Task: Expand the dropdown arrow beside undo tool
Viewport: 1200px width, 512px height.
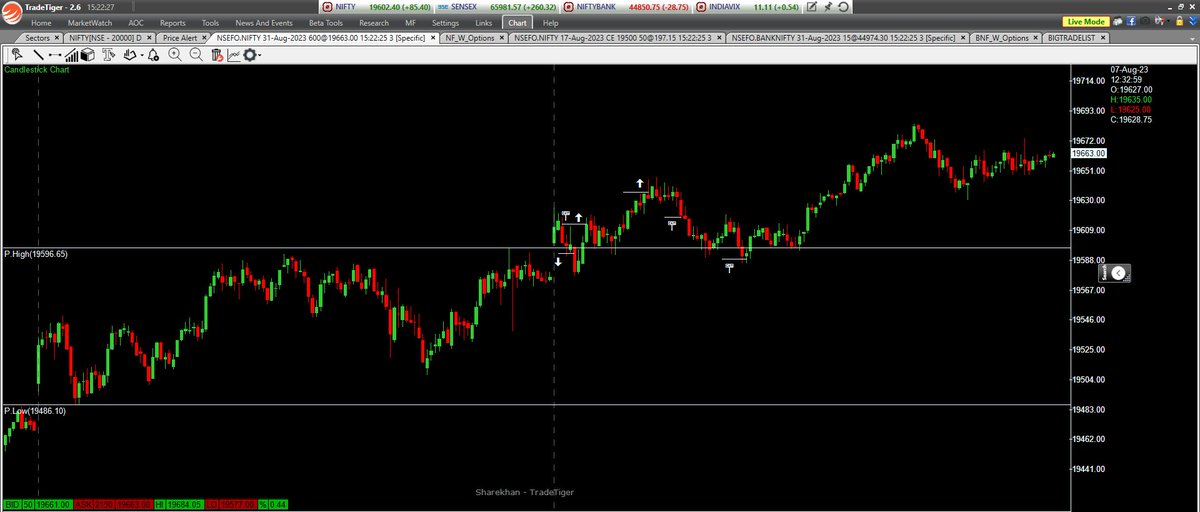Action: click(x=142, y=55)
